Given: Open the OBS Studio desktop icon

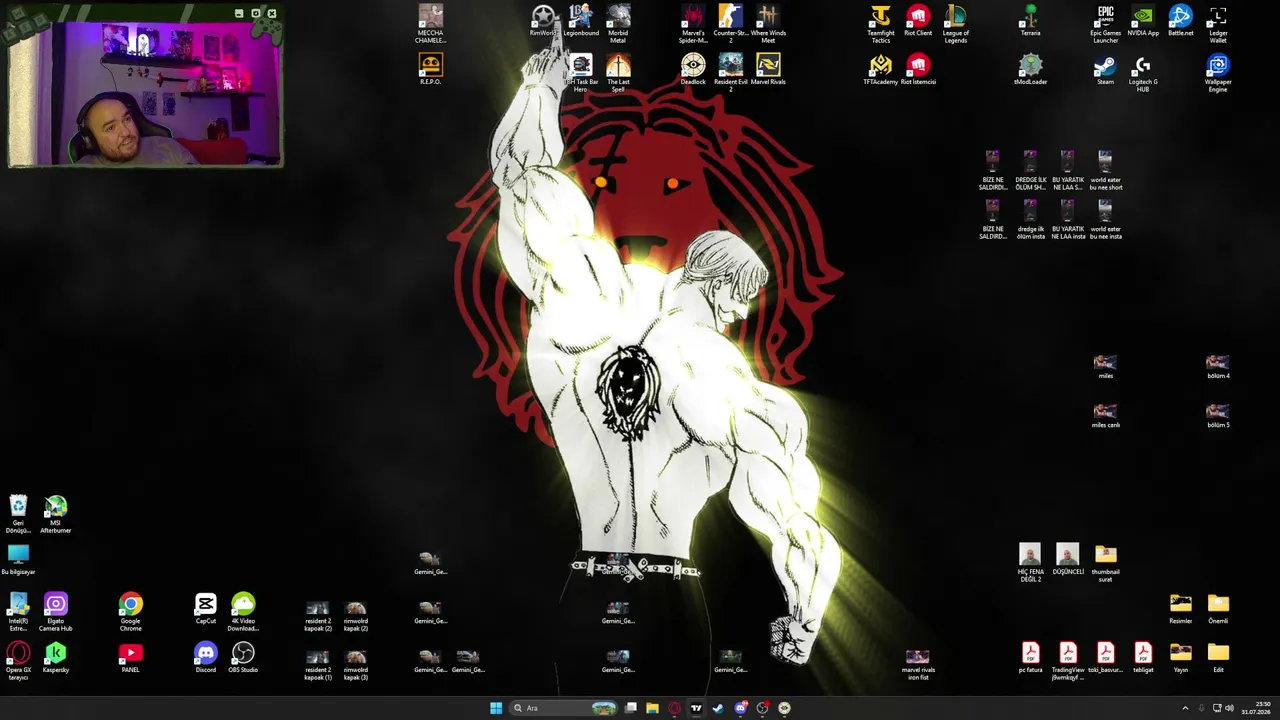Looking at the screenshot, I should pos(243,657).
